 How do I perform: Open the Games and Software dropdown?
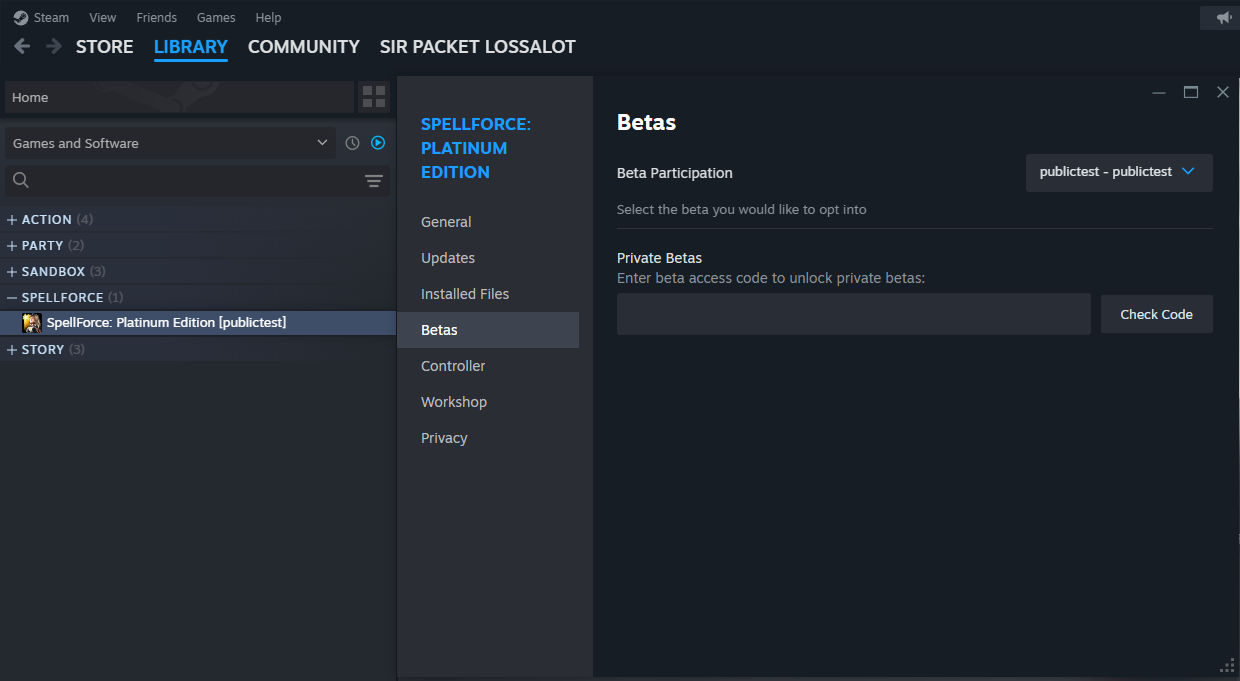pyautogui.click(x=170, y=143)
